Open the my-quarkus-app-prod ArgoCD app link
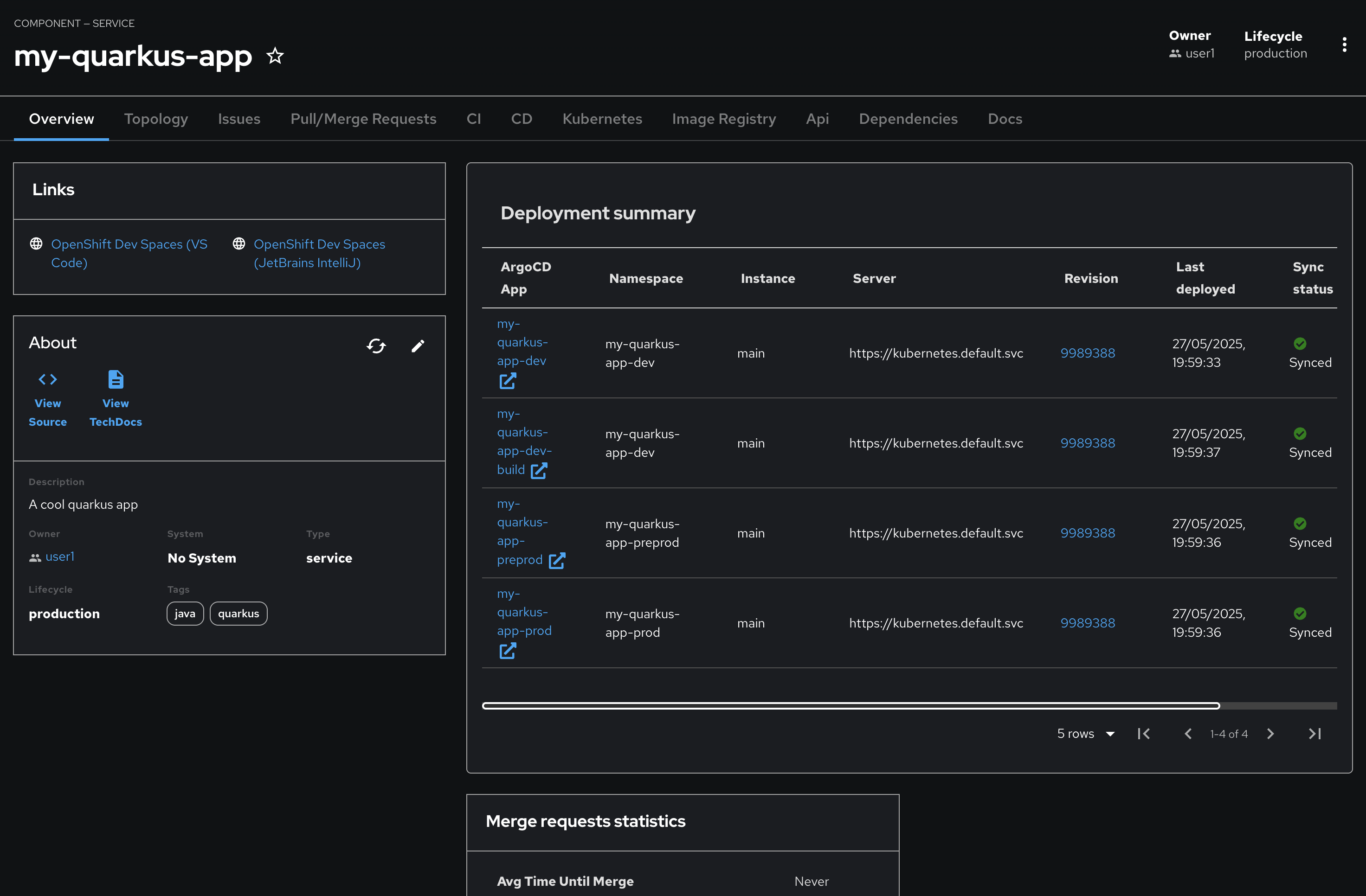The height and width of the screenshot is (896, 1366). coord(524,612)
